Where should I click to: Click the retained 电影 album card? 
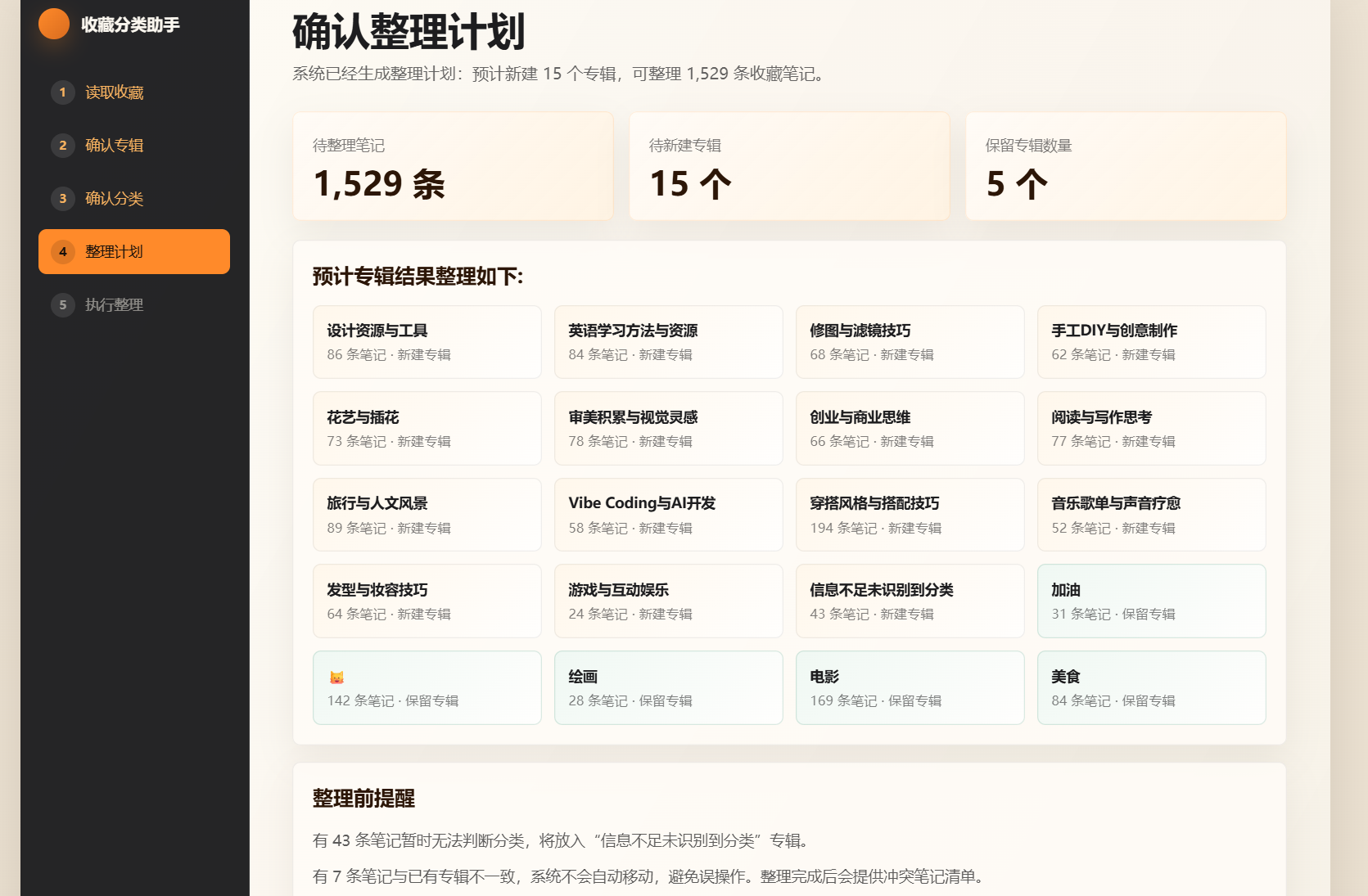910,688
